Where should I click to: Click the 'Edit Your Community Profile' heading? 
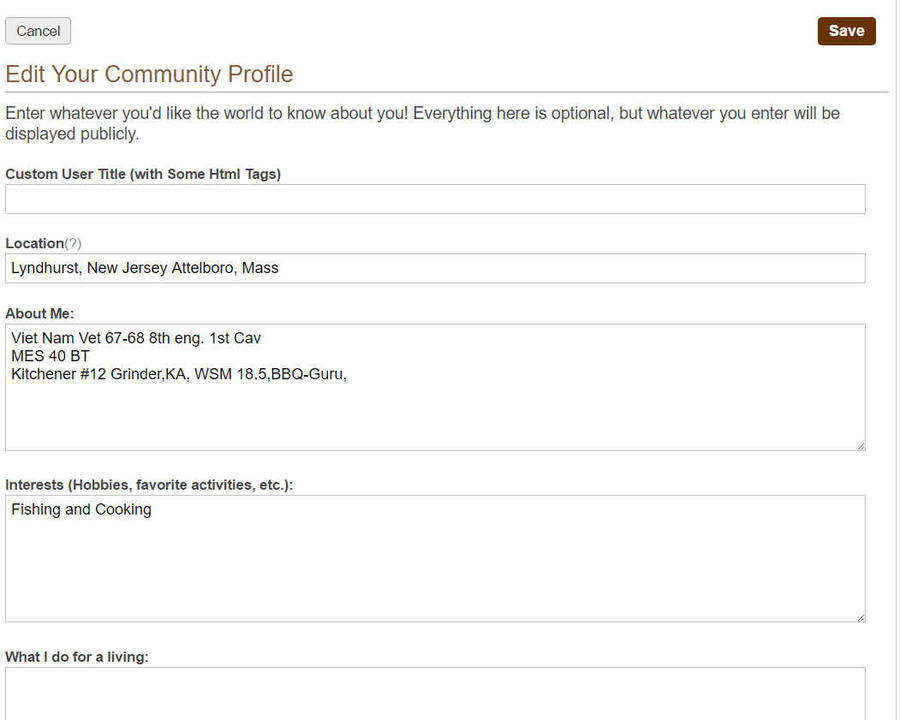(x=149, y=74)
